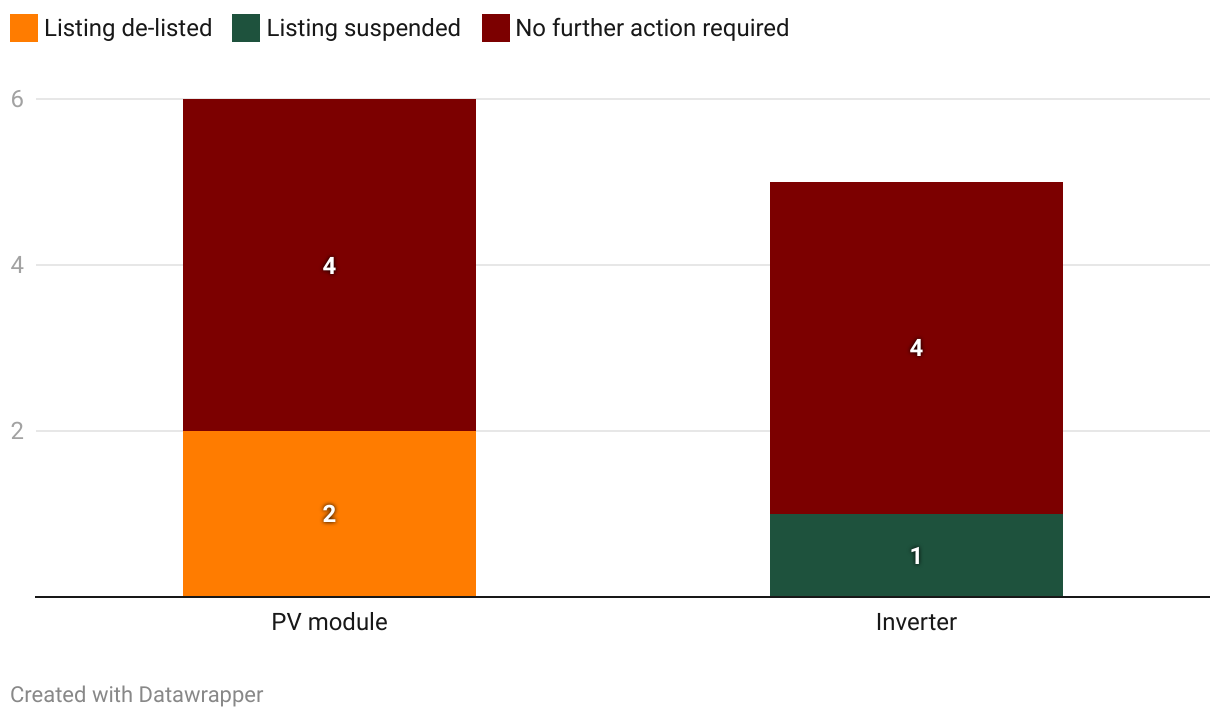Select the Listing suspended legend label
The width and height of the screenshot is (1220, 718).
tap(363, 28)
